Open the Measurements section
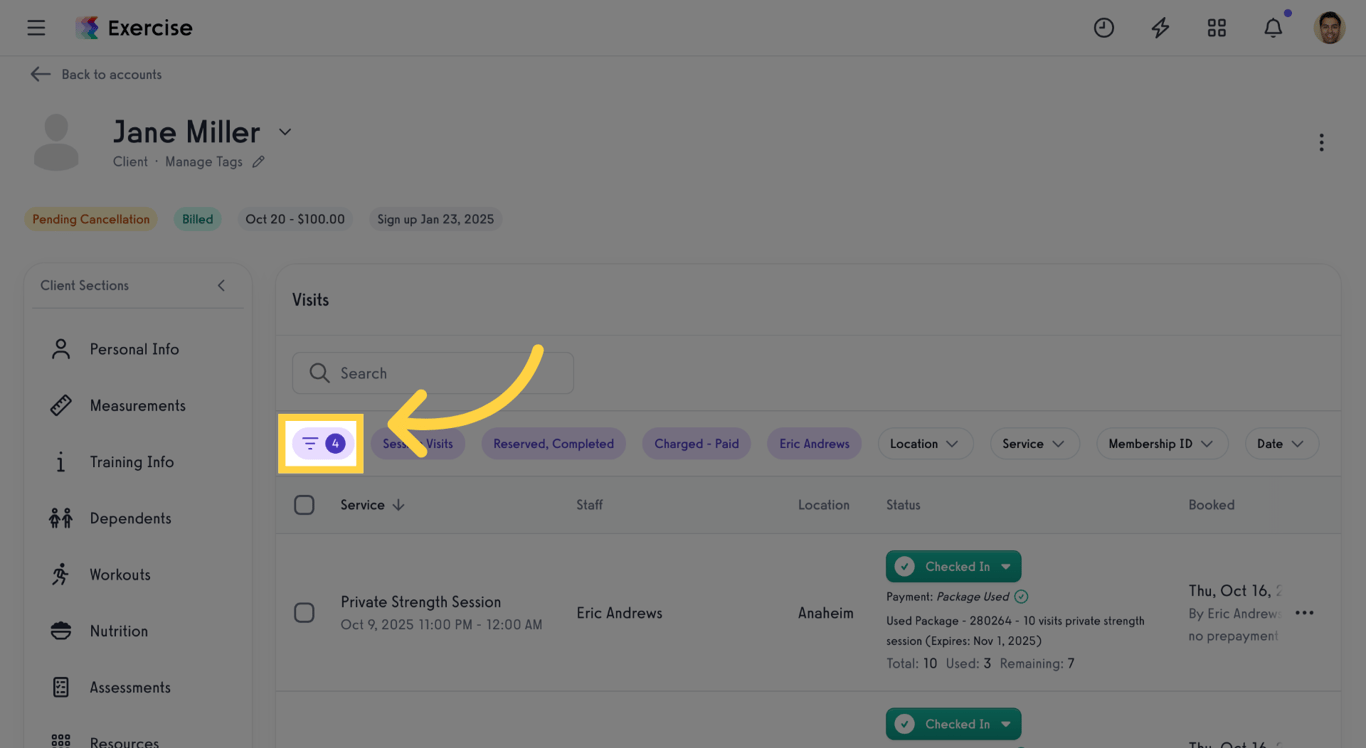This screenshot has height=748, width=1366. tap(137, 406)
